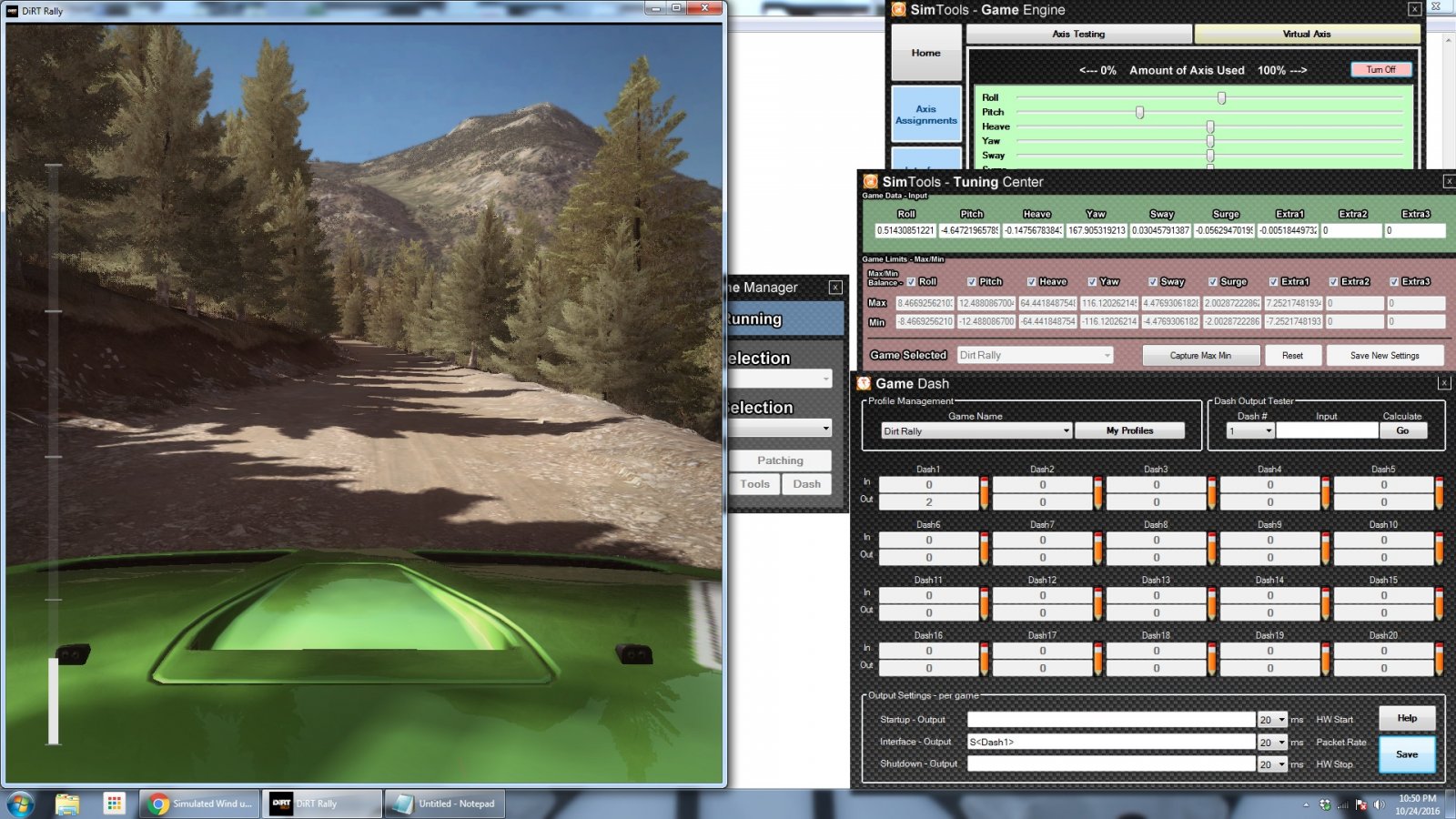Viewport: 1456px width, 819px height.
Task: Open the Dash10 pencil editor
Action: [x=1439, y=548]
